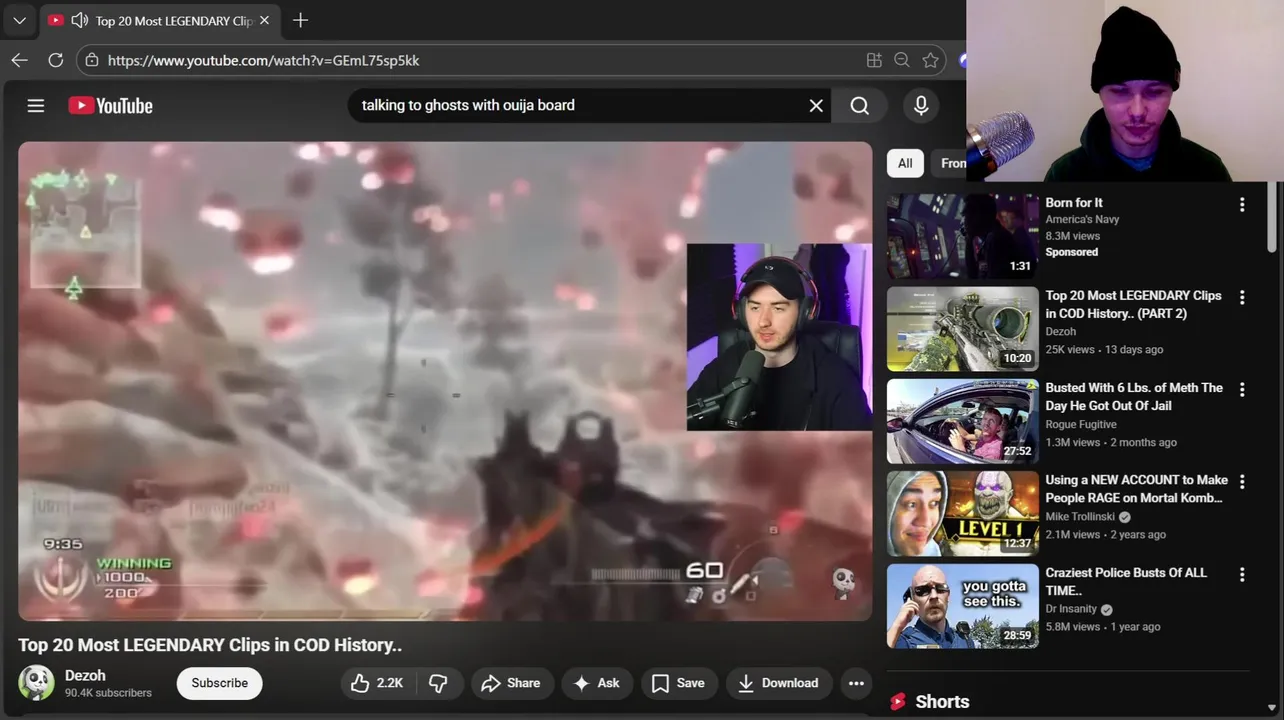This screenshot has height=720, width=1284.
Task: Open Busted With 6 Lbs. of Meth title
Action: pos(1134,396)
